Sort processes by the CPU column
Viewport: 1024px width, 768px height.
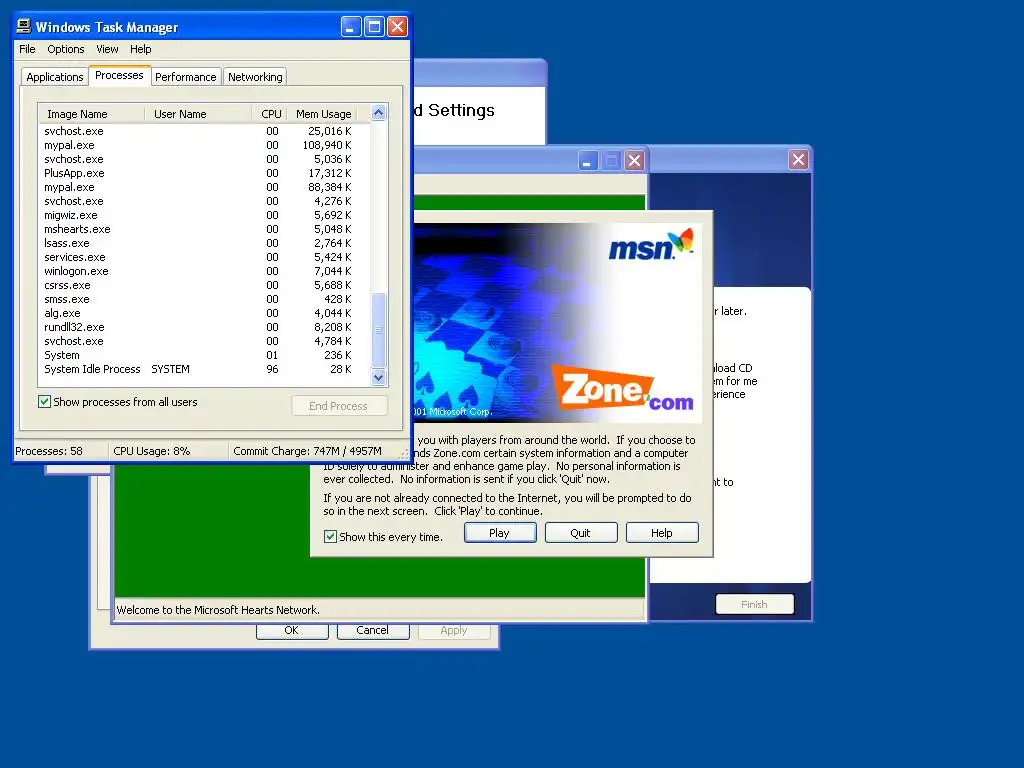pos(269,114)
